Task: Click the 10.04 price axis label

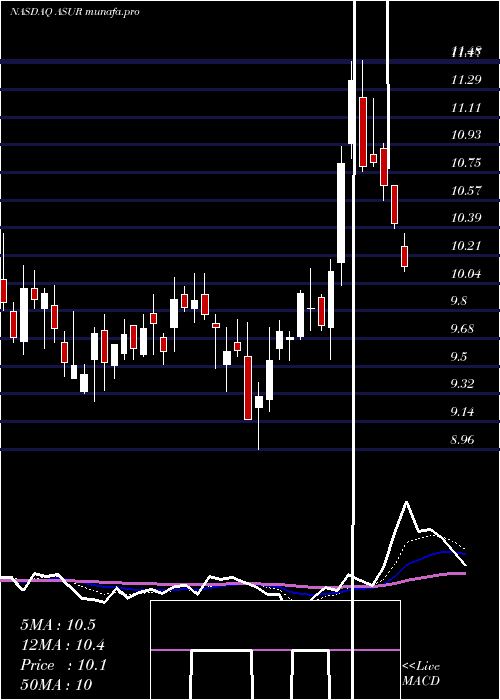Action: (466, 274)
